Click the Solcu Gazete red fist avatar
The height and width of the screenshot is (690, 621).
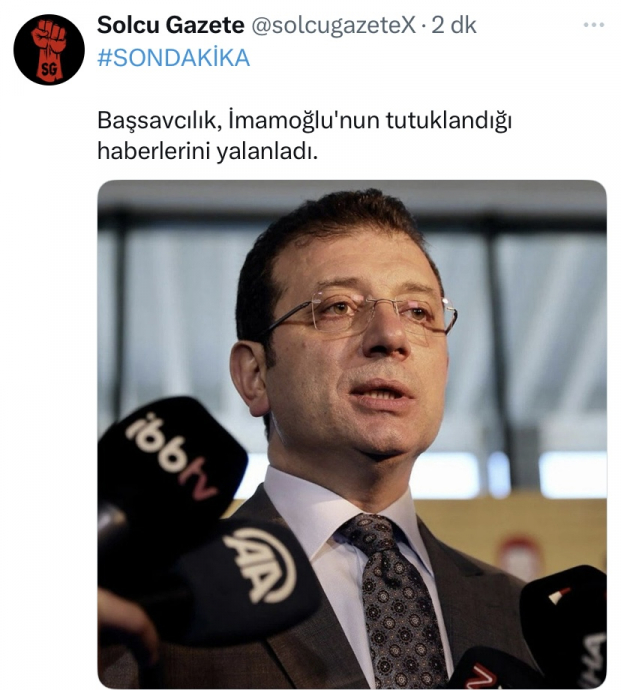[49, 50]
